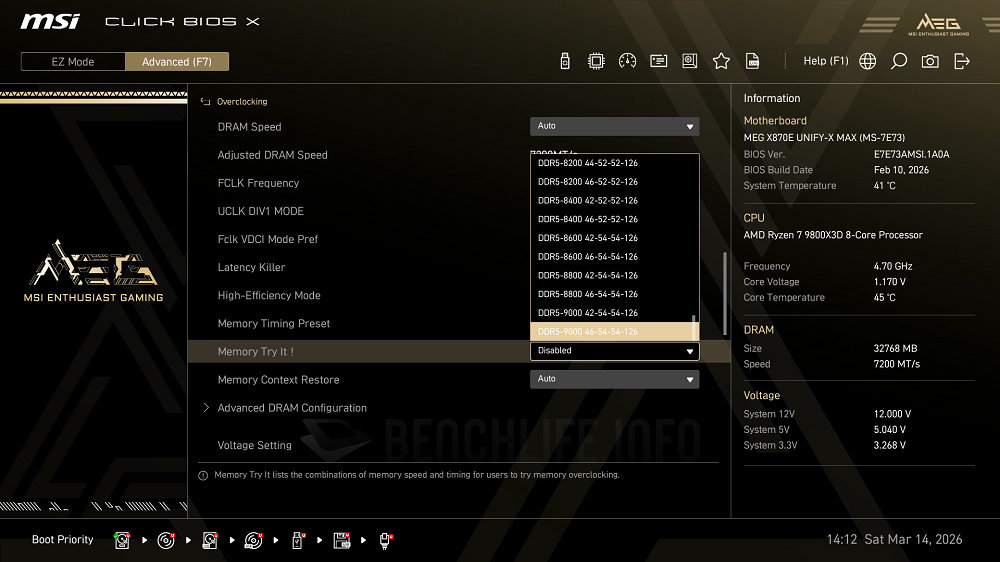Image resolution: width=1000 pixels, height=562 pixels.
Task: Change language with the globe icon
Action: click(867, 61)
